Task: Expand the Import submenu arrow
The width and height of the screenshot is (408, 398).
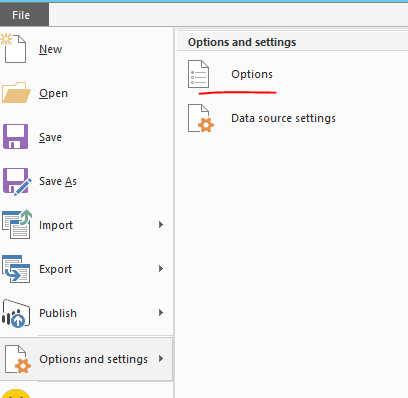Action: (161, 225)
